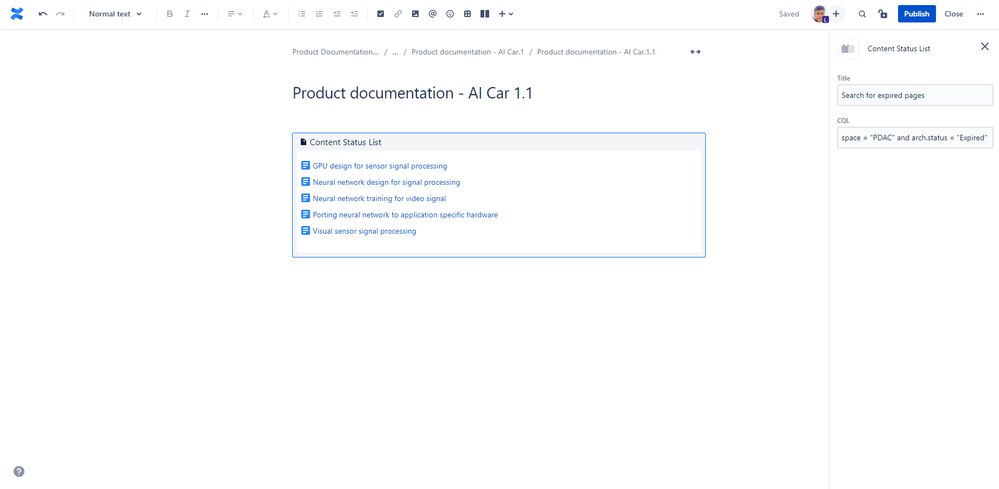Publish the page
The width and height of the screenshot is (999, 489).
point(917,14)
